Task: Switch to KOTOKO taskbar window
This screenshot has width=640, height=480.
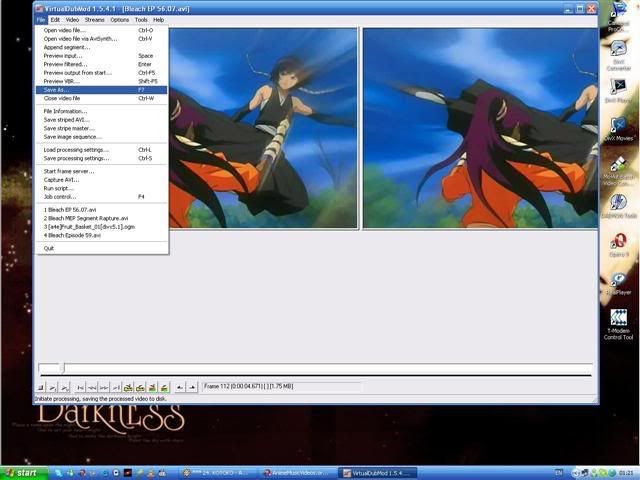Action: click(219, 473)
